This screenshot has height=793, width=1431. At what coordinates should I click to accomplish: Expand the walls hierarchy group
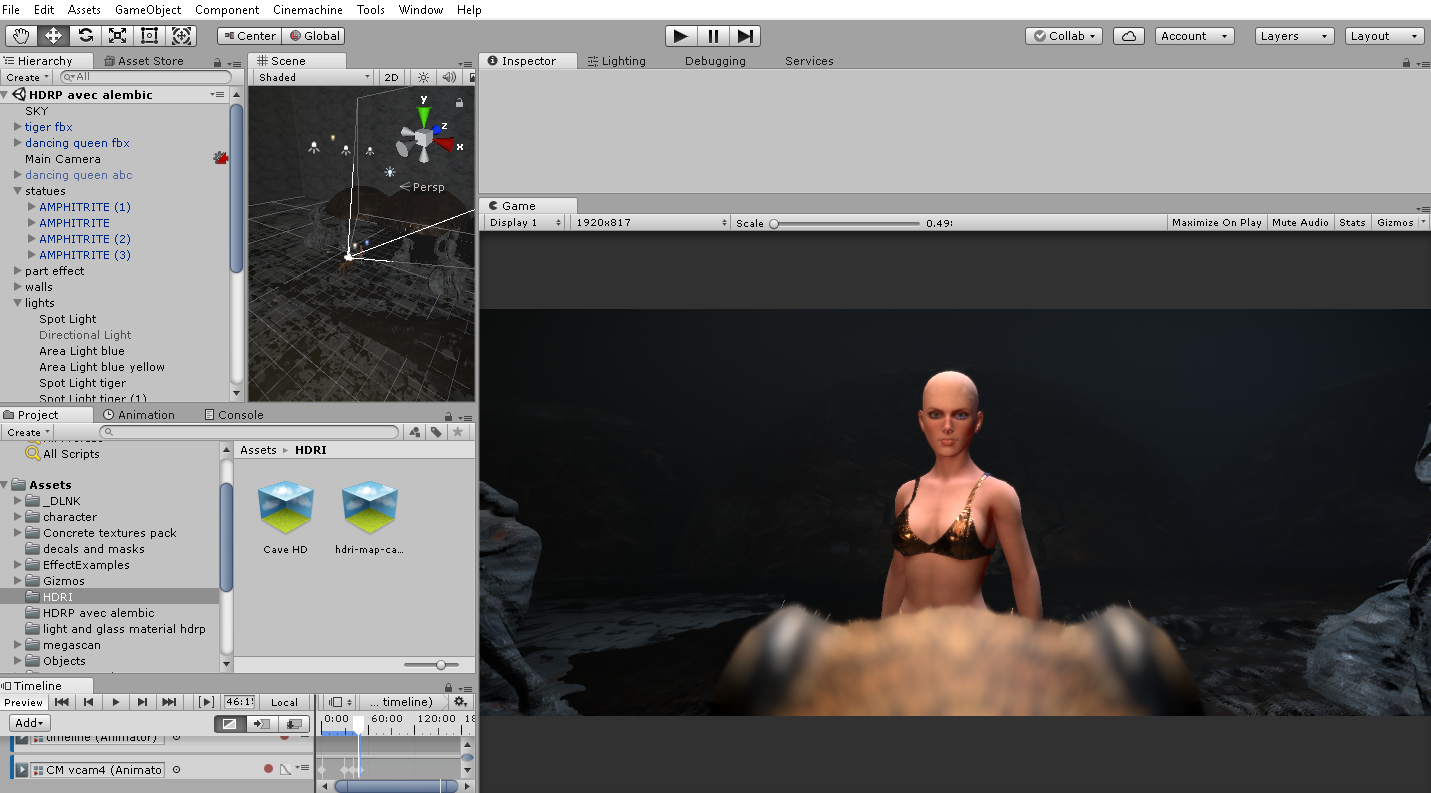pos(17,287)
